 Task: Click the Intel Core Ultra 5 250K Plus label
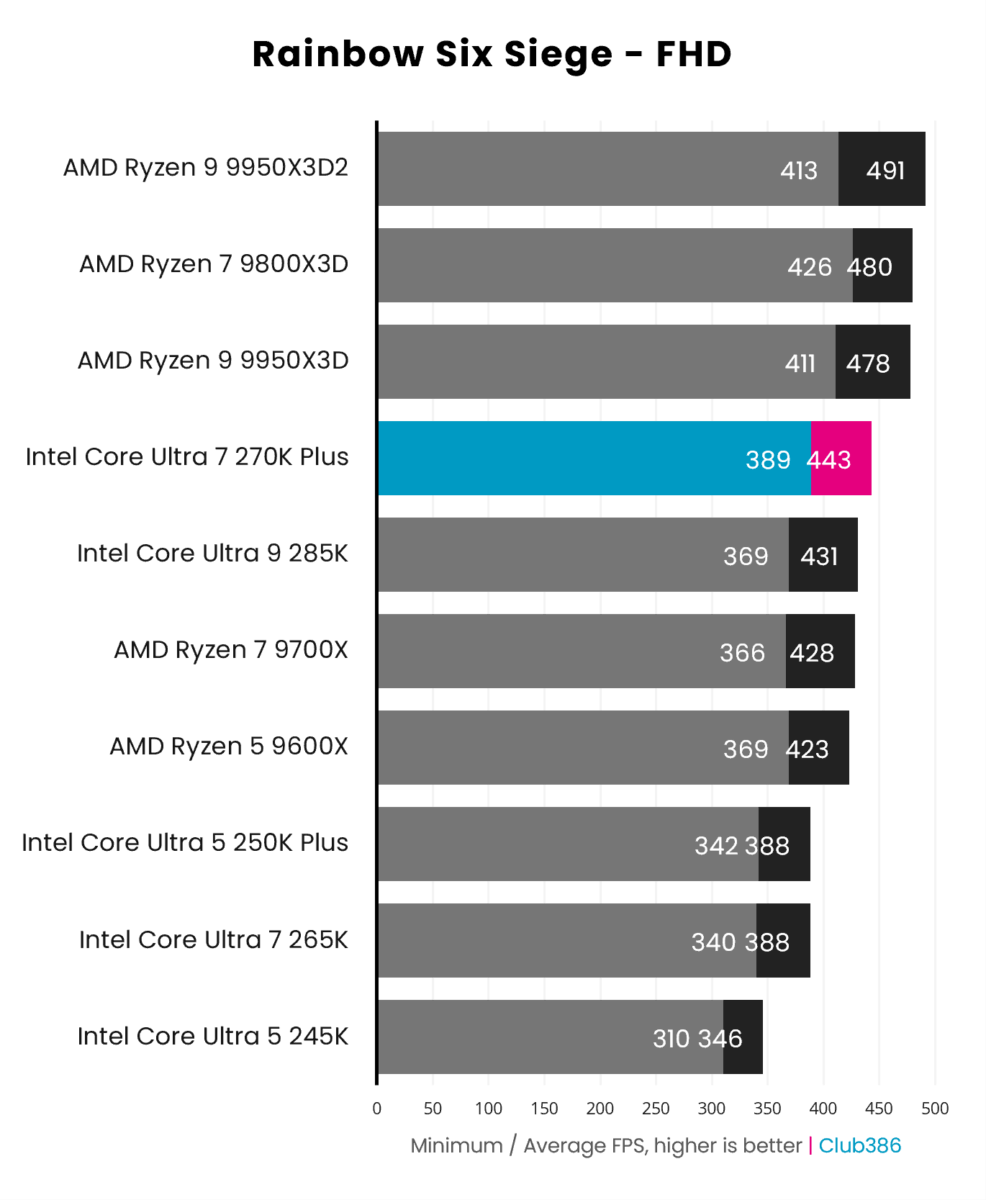185,843
